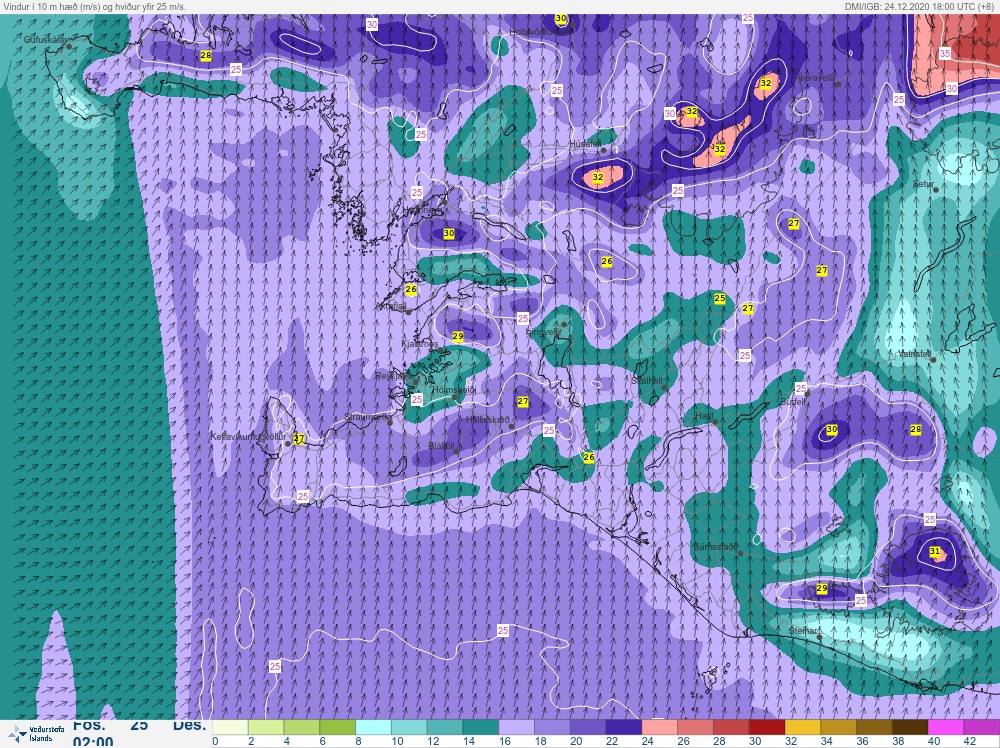Click the yellow 27 marker at Keflavíkurflugvöllur
The width and height of the screenshot is (1000, 748).
tap(299, 439)
